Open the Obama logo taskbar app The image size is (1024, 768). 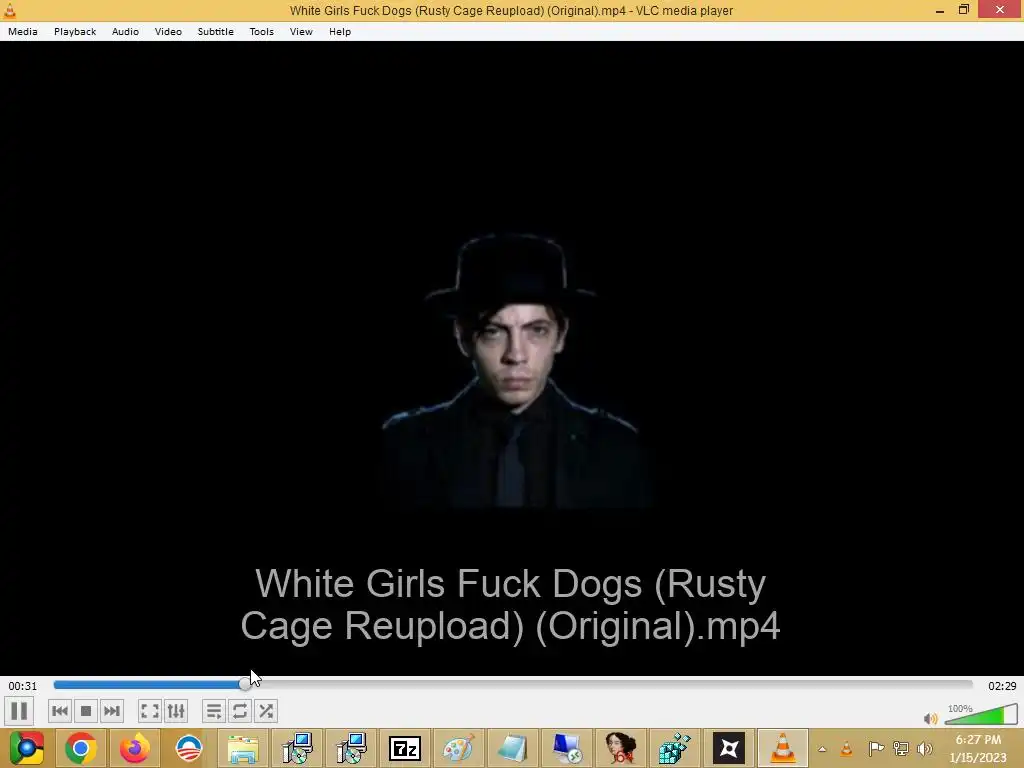pyautogui.click(x=189, y=748)
